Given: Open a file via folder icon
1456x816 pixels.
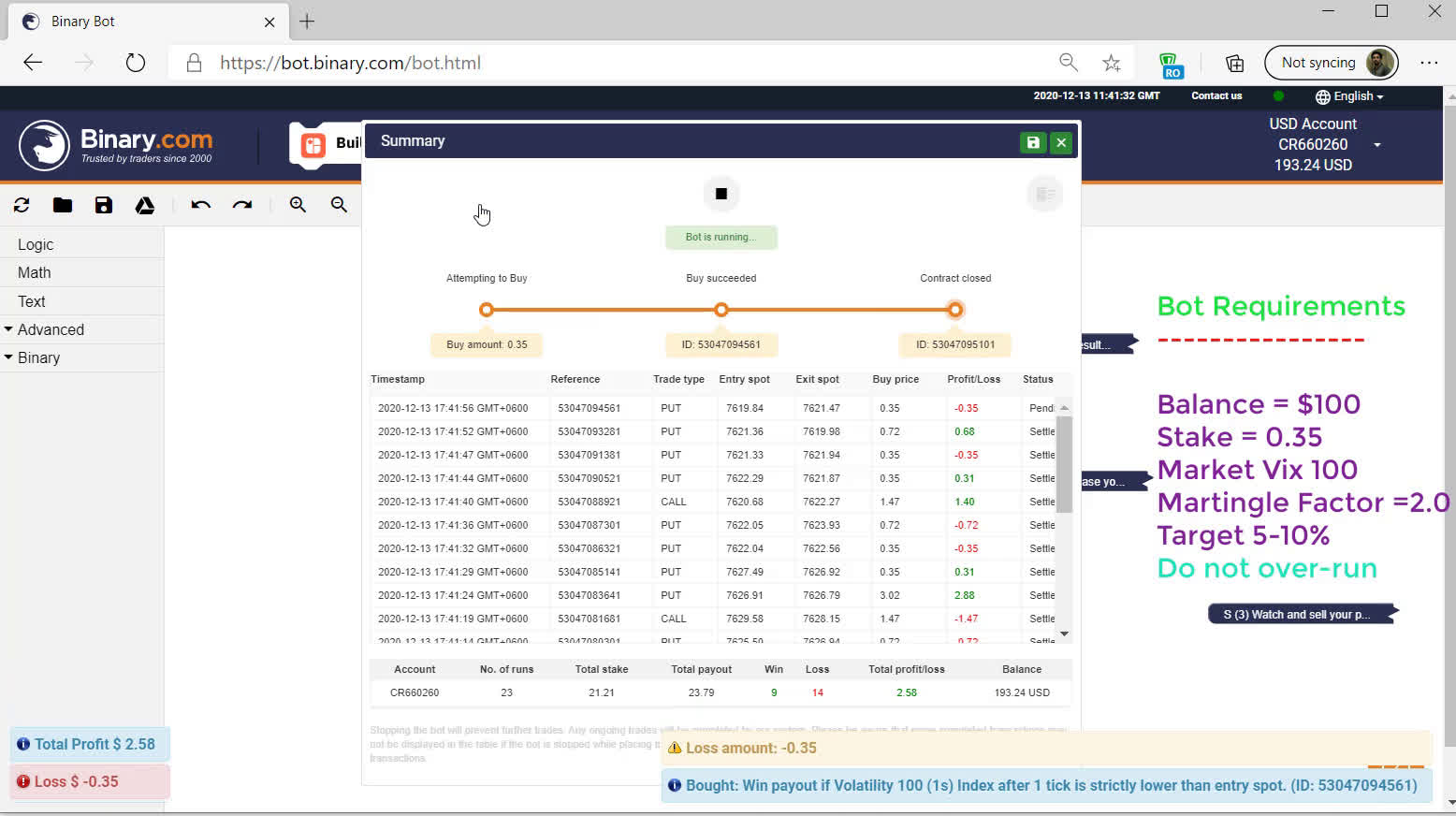Looking at the screenshot, I should 63,205.
